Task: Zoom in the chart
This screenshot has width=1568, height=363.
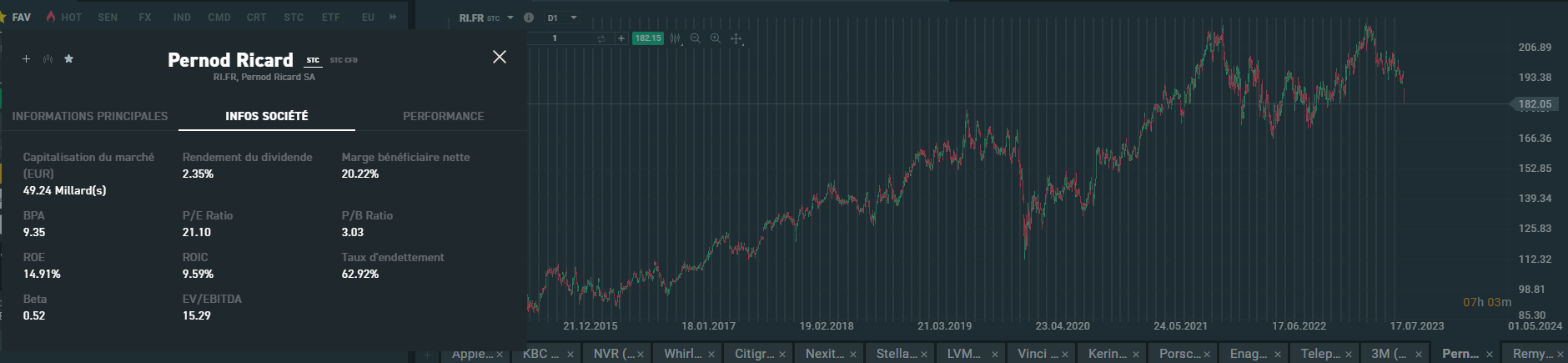Action: pos(716,38)
